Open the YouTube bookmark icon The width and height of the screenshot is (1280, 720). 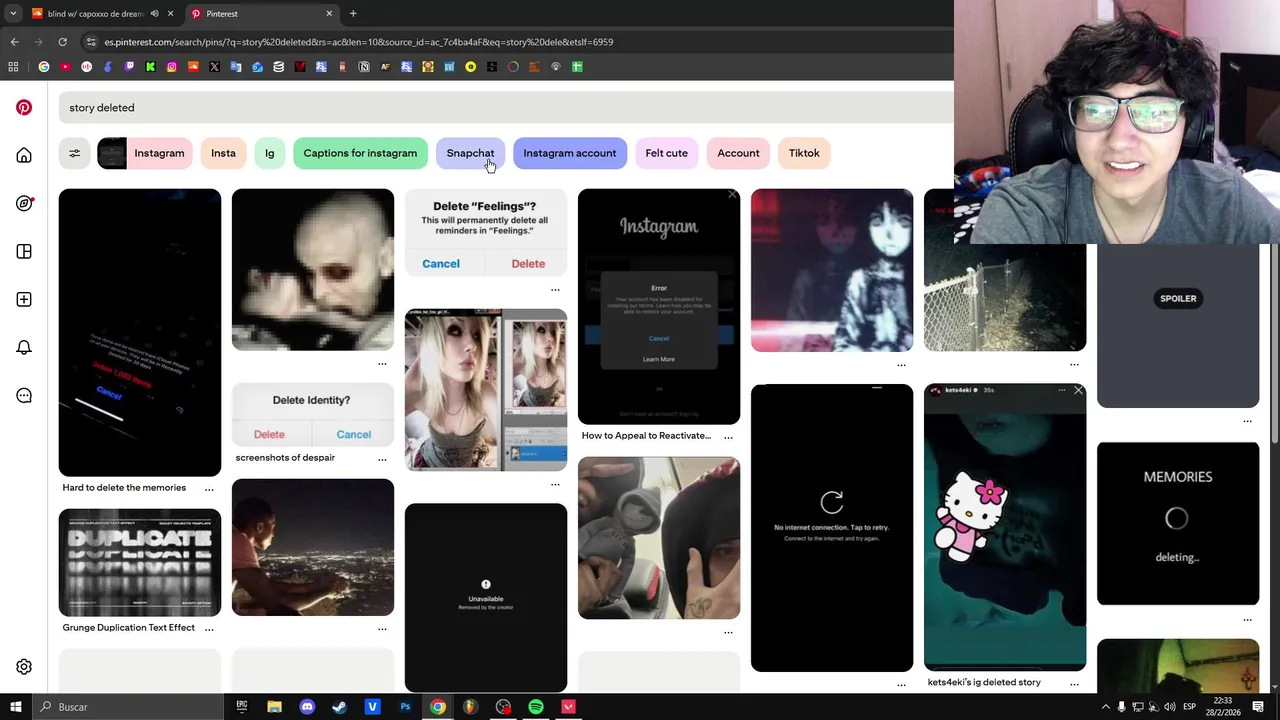click(x=65, y=67)
